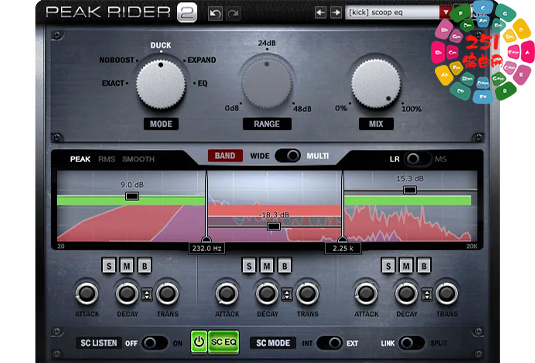Image resolution: width=535 pixels, height=363 pixels.
Task: Click the low band decay stepper arrows
Action: coord(147,294)
